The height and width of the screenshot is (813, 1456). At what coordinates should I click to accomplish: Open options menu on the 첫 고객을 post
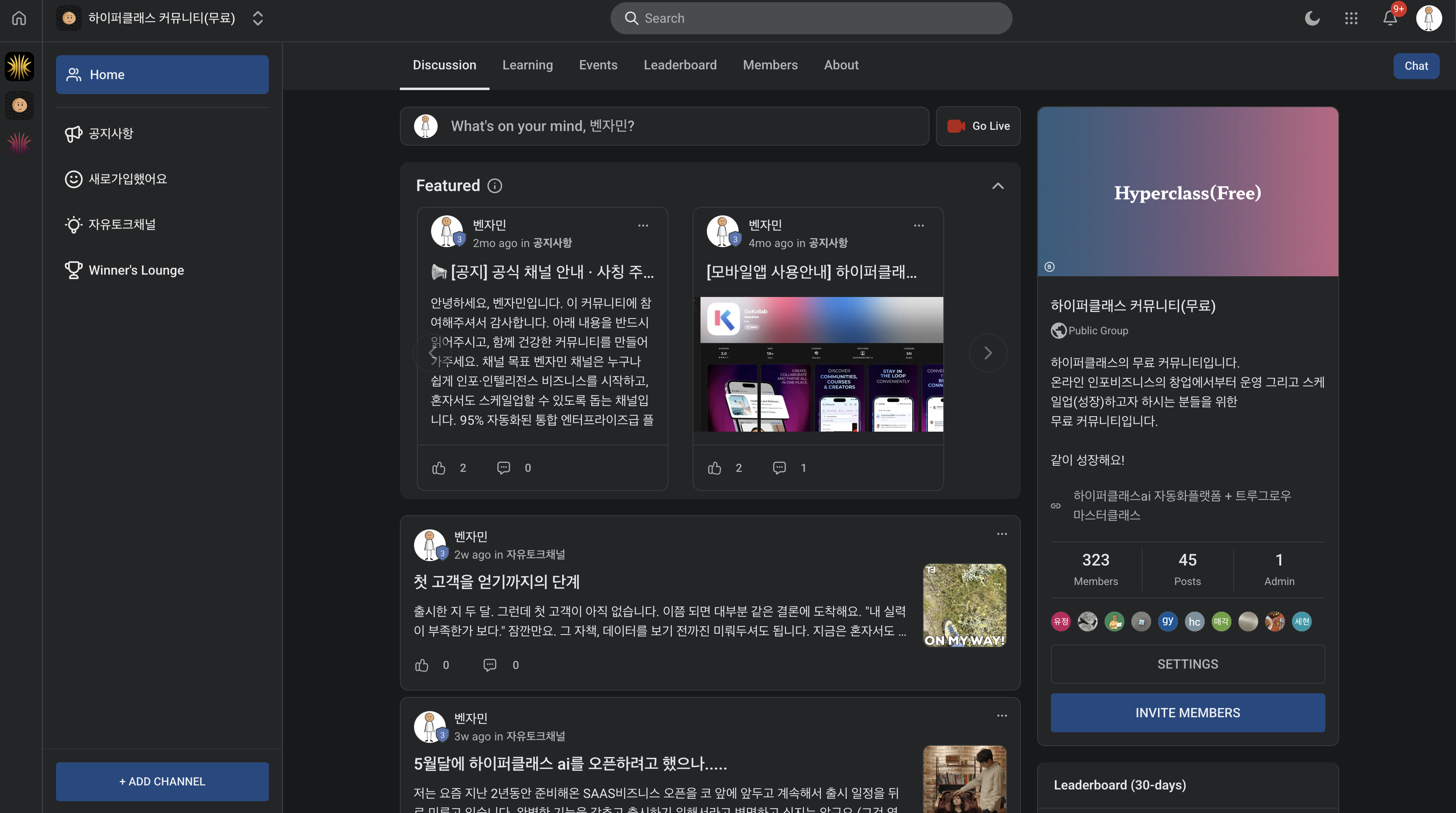pyautogui.click(x=1002, y=534)
